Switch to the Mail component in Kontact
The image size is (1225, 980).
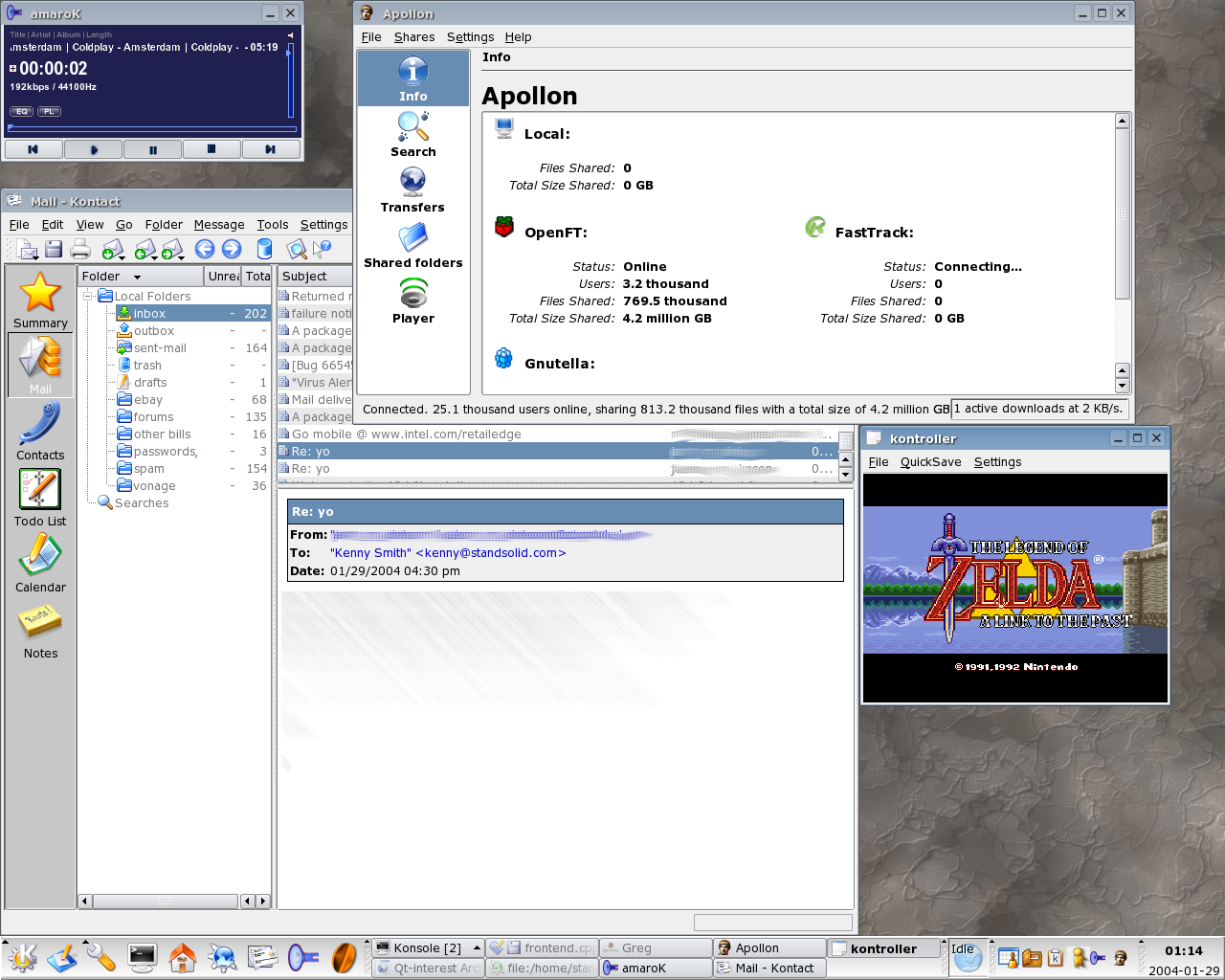[x=40, y=366]
